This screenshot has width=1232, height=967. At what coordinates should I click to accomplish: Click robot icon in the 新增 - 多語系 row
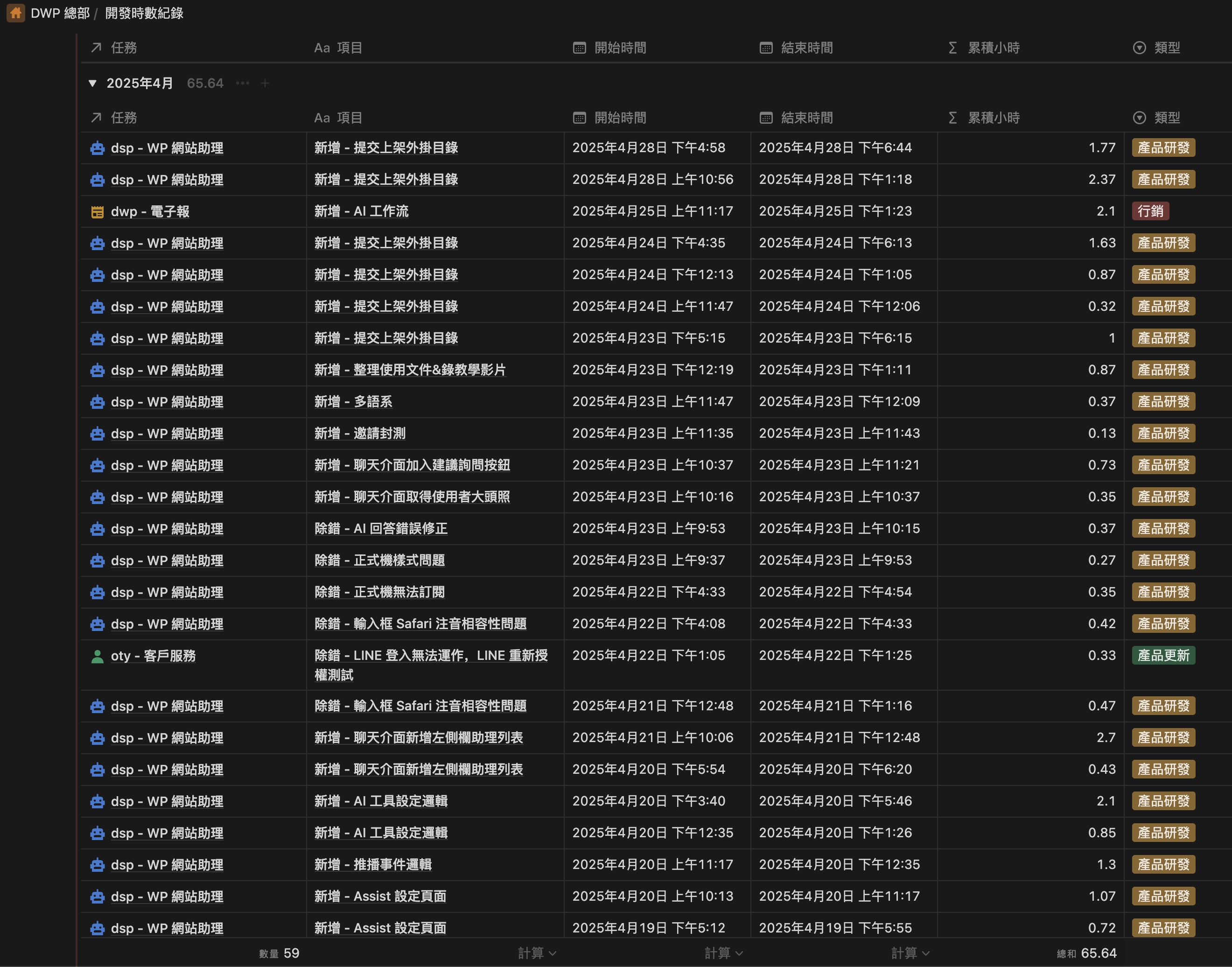(98, 402)
